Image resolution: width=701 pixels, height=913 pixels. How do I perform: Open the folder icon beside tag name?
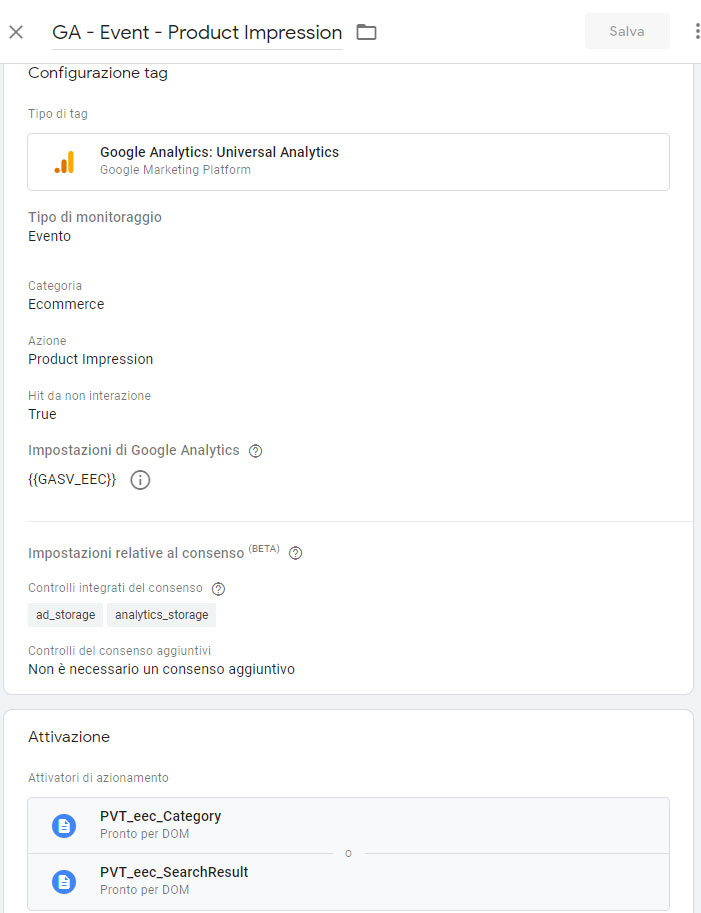click(366, 32)
